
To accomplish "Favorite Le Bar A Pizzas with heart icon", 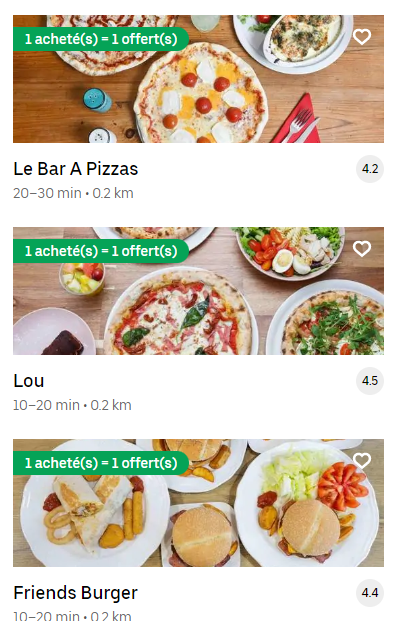I will point(362,37).
